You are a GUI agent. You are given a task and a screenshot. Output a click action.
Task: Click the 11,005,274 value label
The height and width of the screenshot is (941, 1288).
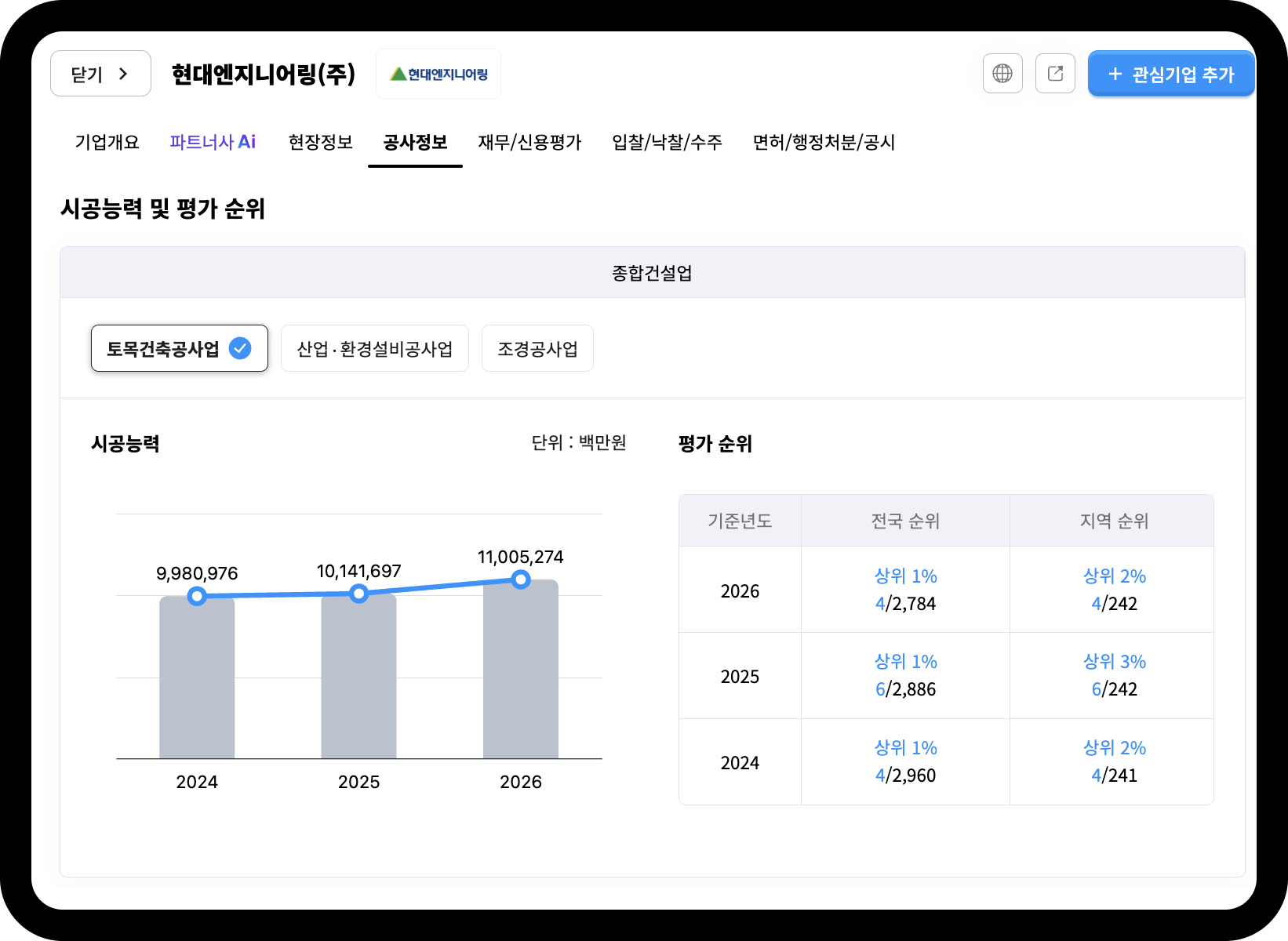click(x=521, y=557)
